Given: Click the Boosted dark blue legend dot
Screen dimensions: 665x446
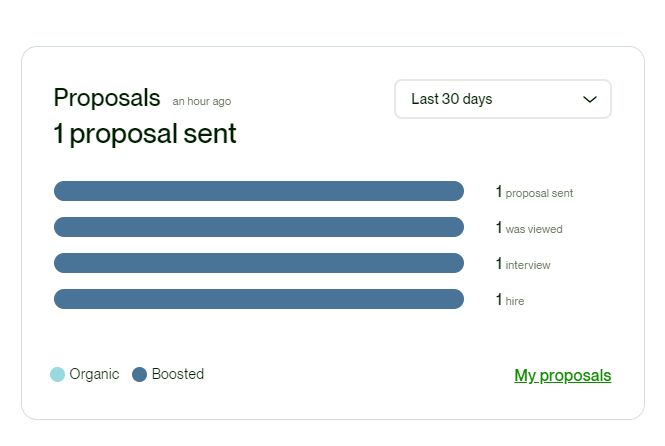Looking at the screenshot, I should [x=140, y=374].
